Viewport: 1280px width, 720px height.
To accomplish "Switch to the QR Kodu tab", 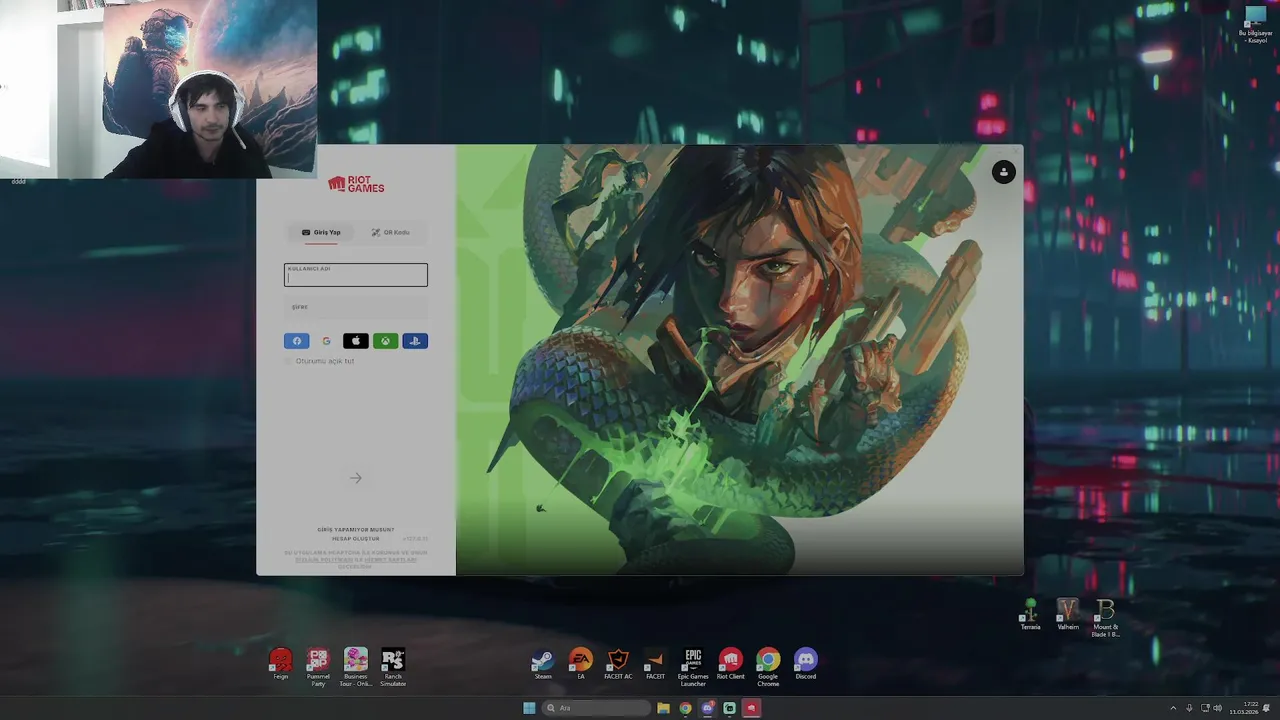I will click(x=390, y=232).
